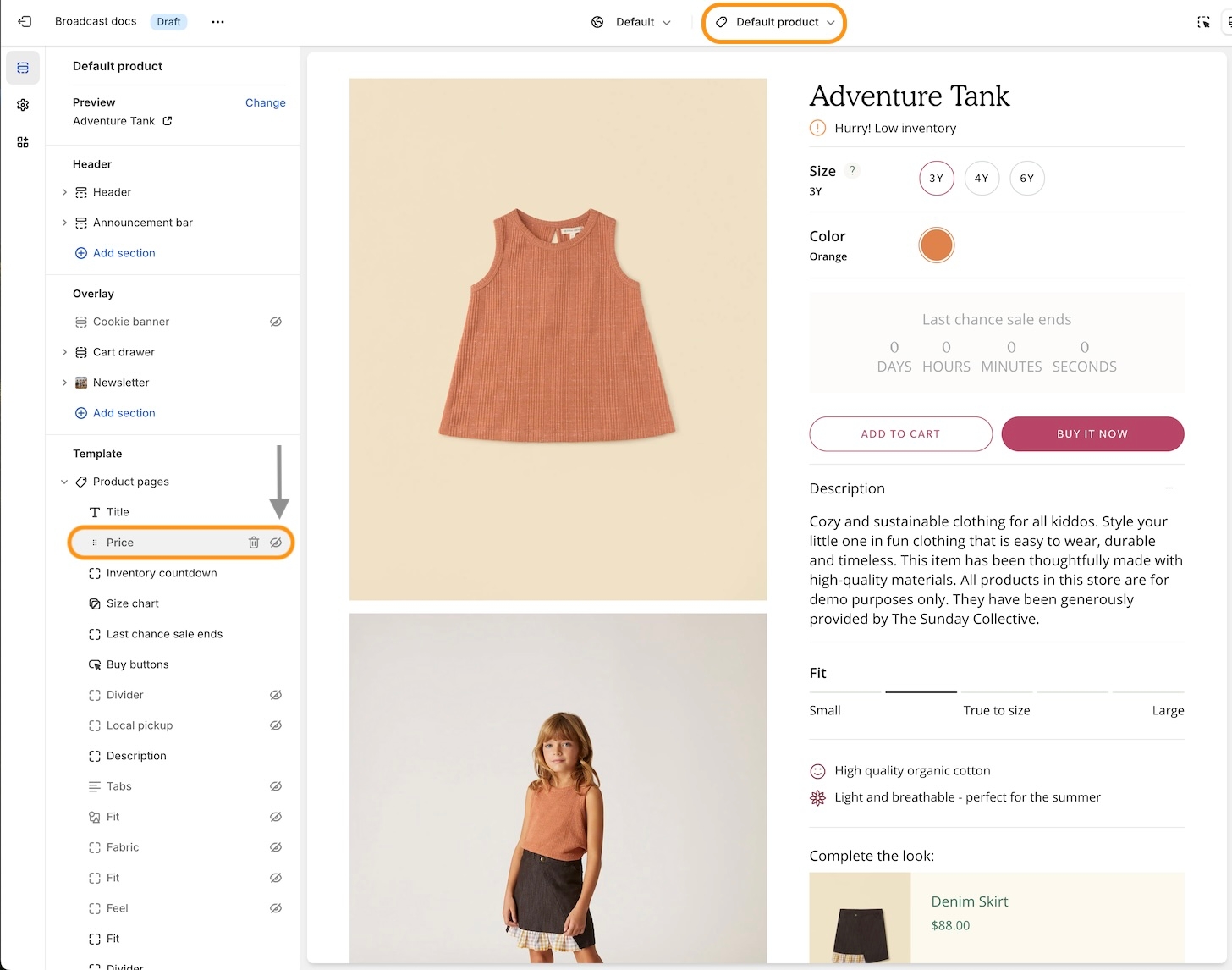The image size is (1232, 970).
Task: Open the app embeds sidebar icon
Action: 23,142
